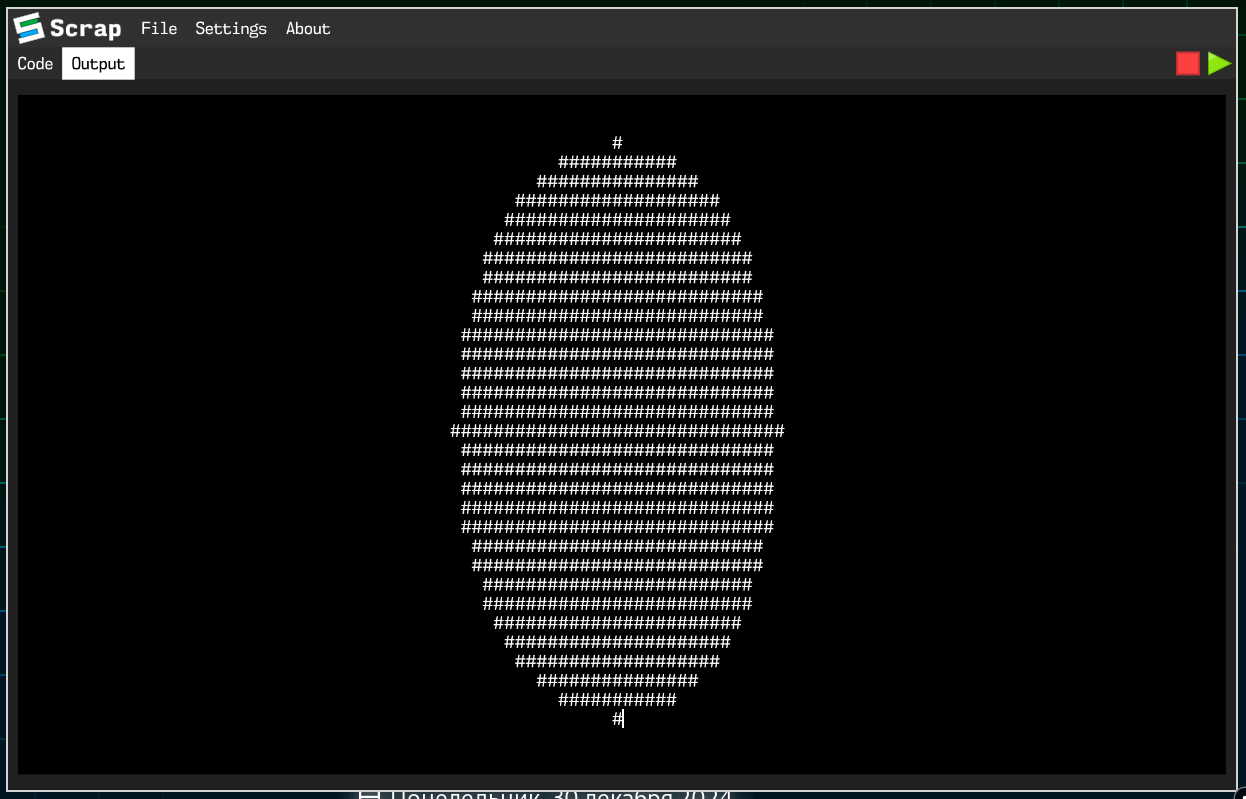Open the About menu
This screenshot has height=799, width=1246.
tap(307, 28)
